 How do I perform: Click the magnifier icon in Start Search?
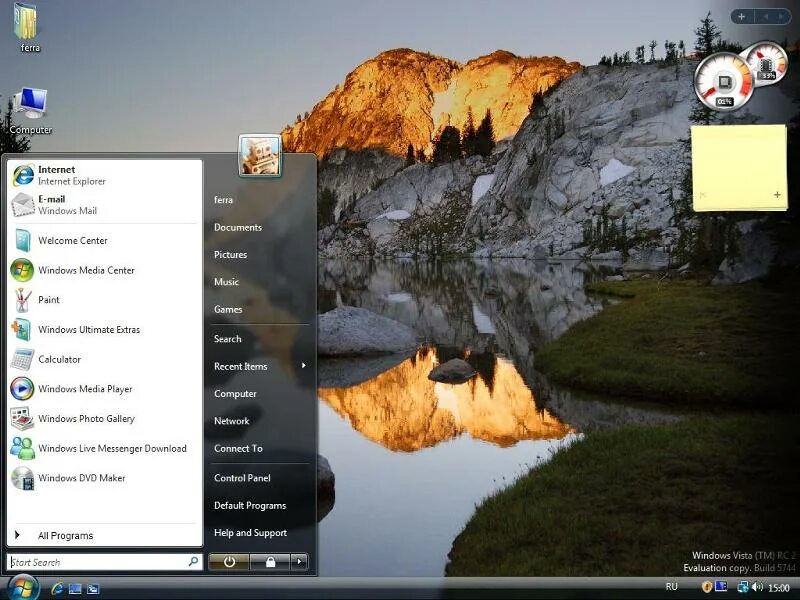[x=193, y=562]
